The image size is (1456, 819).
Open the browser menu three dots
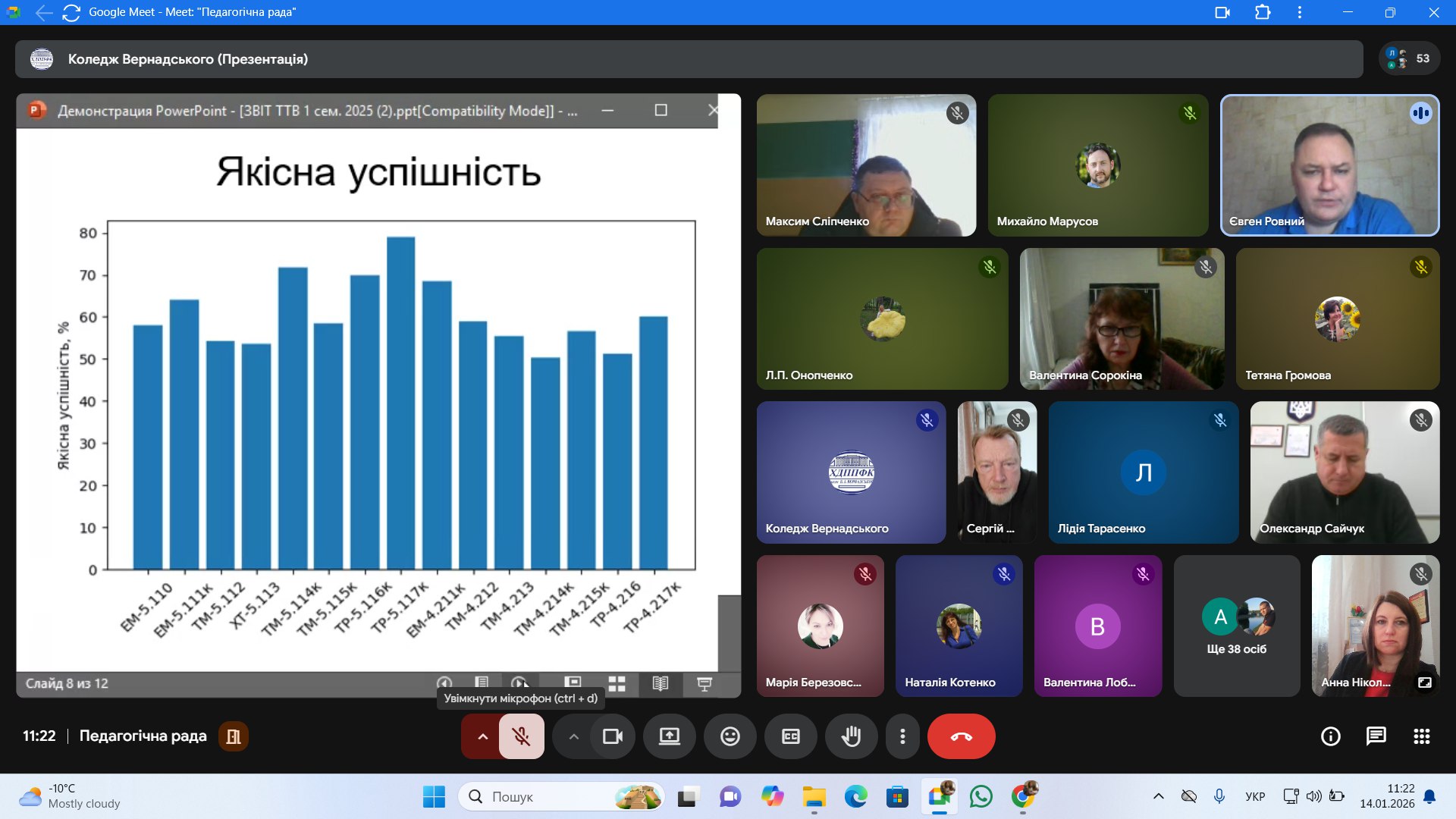click(x=1299, y=12)
